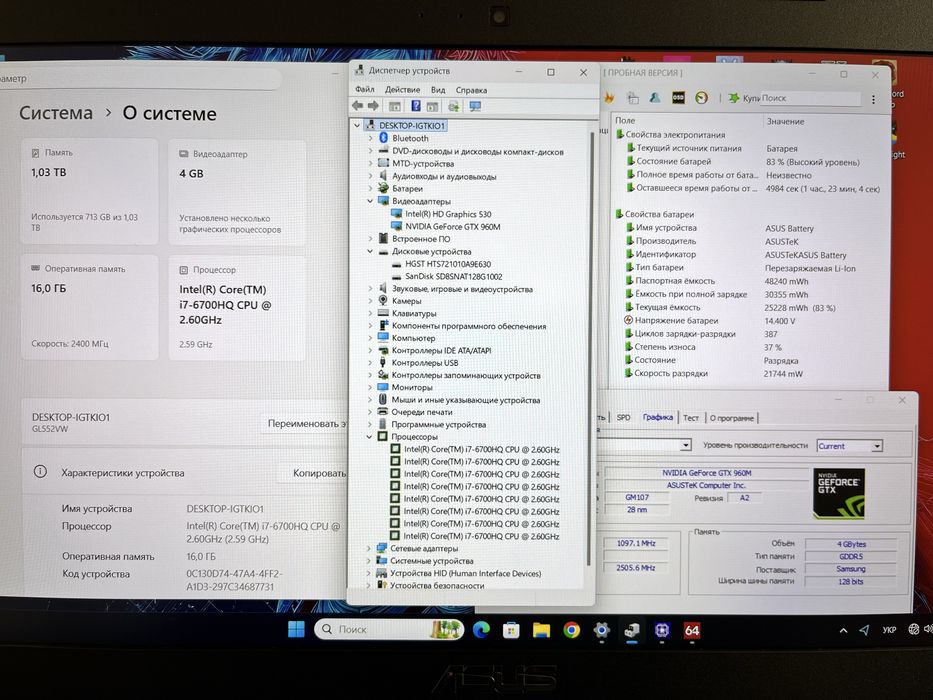Image resolution: width=933 pixels, height=700 pixels.
Task: Open Microsoft Store from the taskbar
Action: (x=511, y=630)
